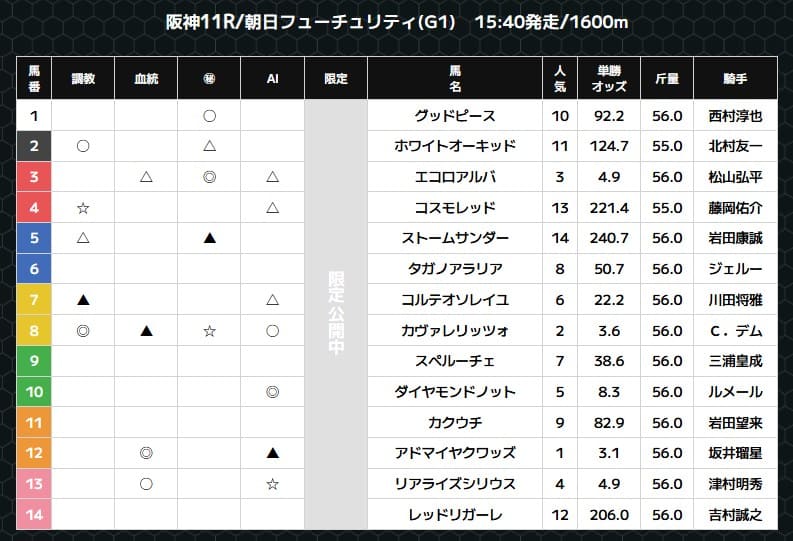Click the ○ 調教 mark for ホワイトオーキッド
The image size is (793, 541).
[x=83, y=146]
